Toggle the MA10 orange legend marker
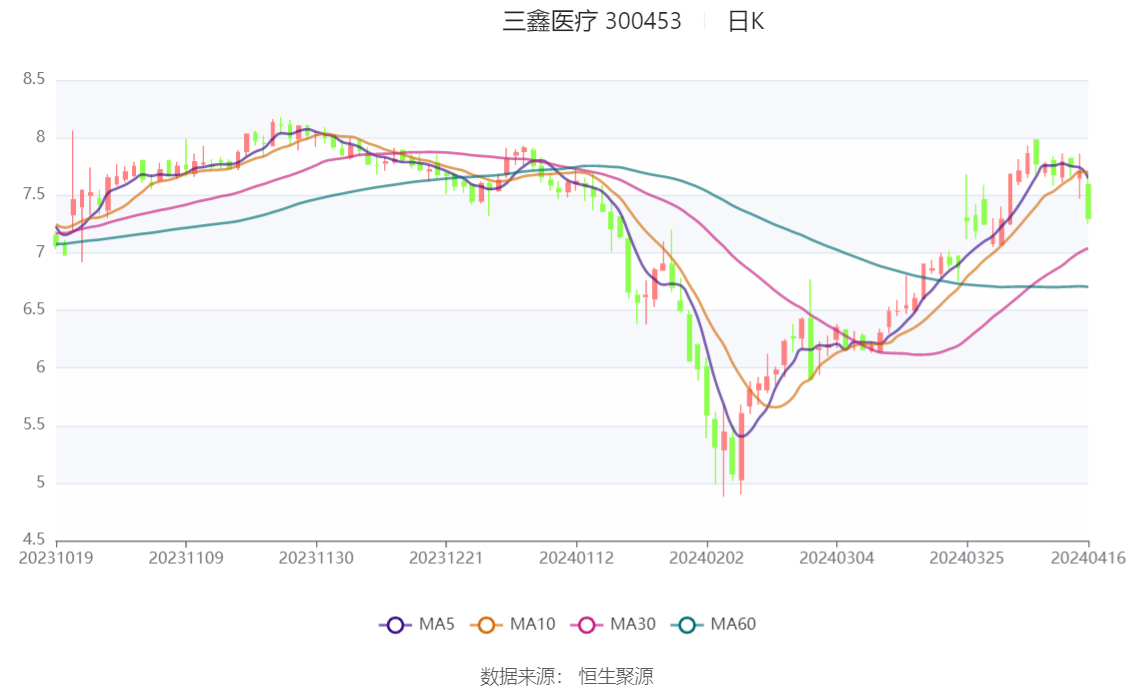The width and height of the screenshot is (1134, 689). click(x=486, y=625)
